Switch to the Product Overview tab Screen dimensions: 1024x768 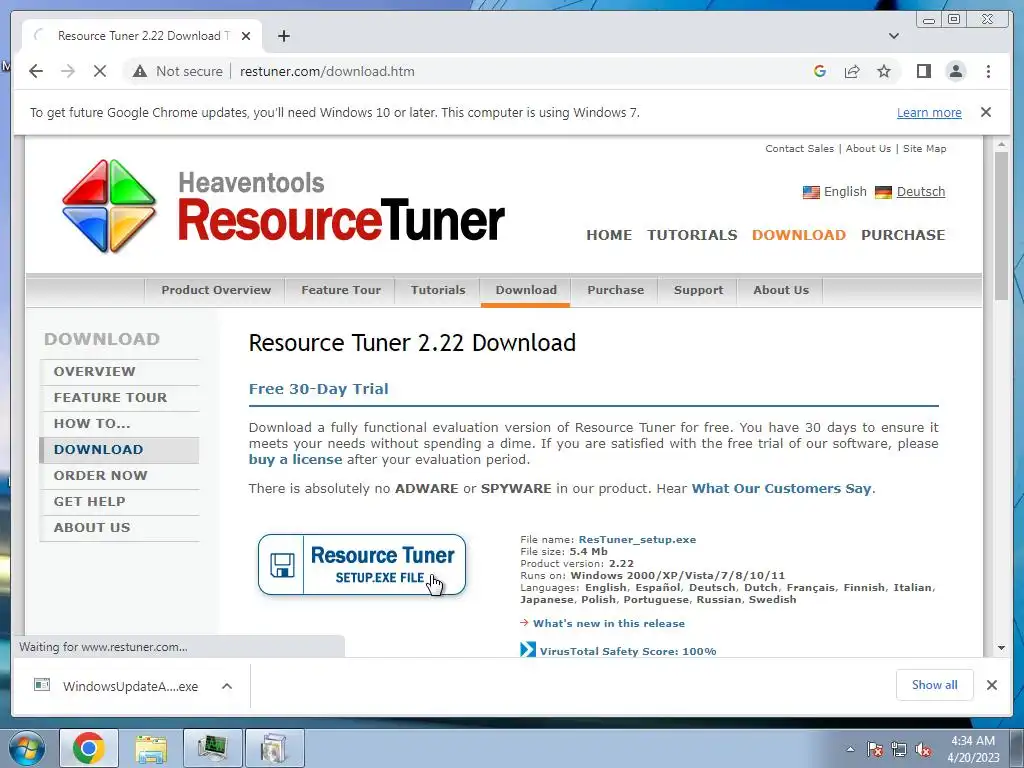point(216,290)
